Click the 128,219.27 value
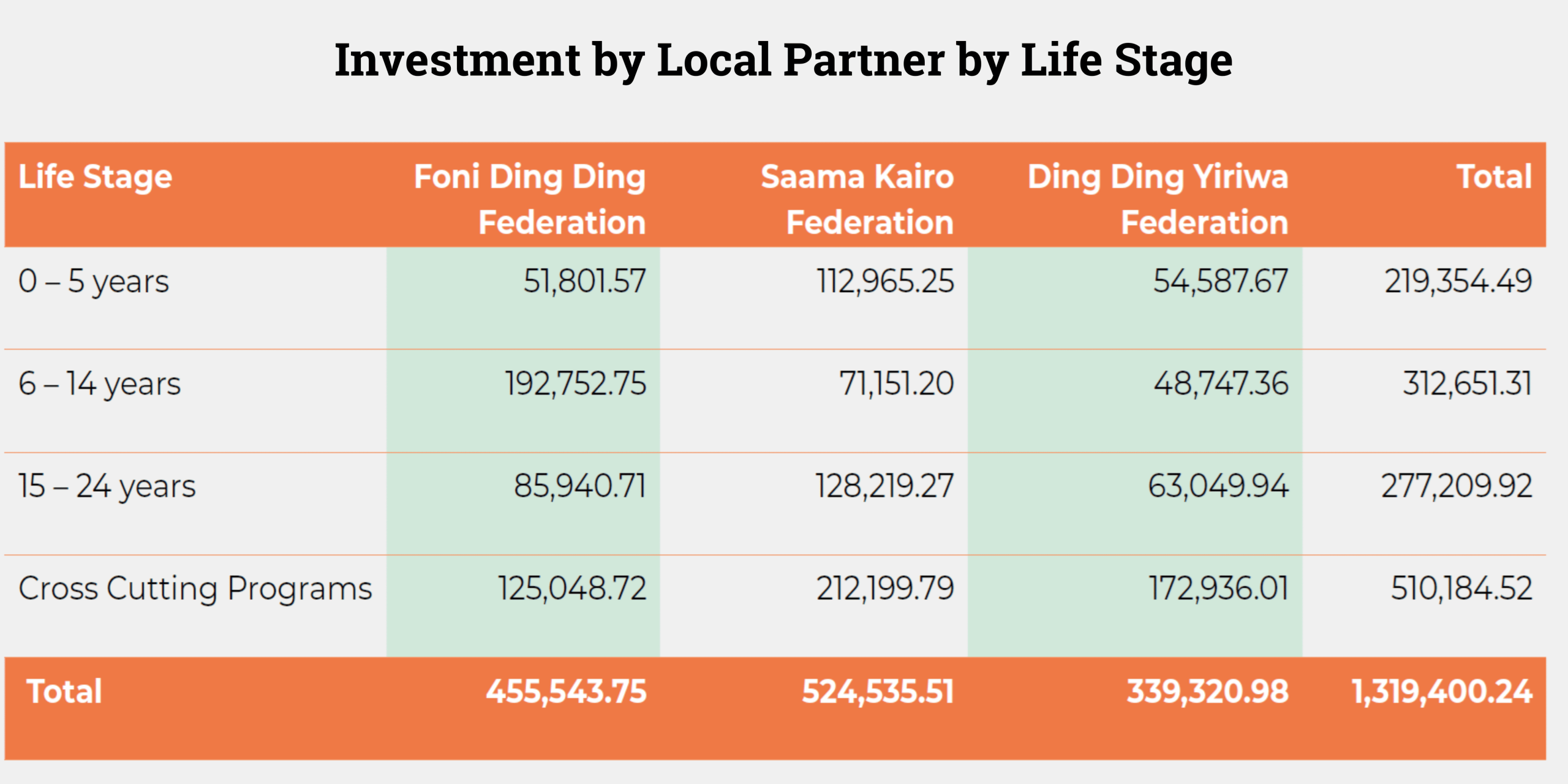Viewport: 1568px width, 784px height. click(884, 486)
